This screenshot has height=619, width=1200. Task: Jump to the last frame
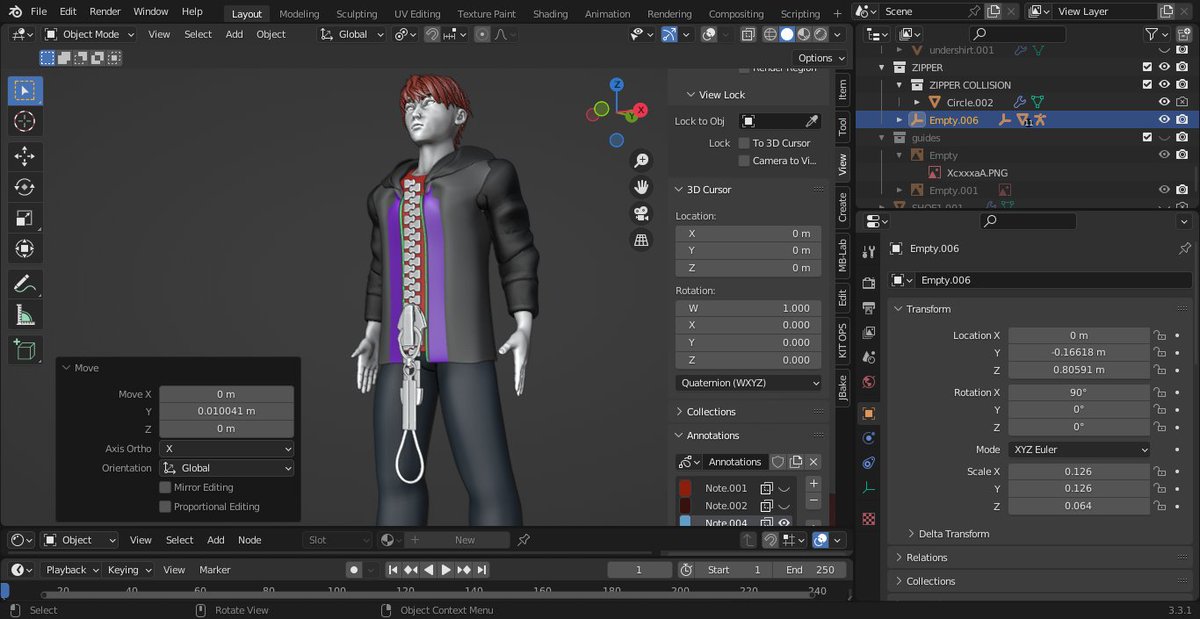[x=481, y=570]
